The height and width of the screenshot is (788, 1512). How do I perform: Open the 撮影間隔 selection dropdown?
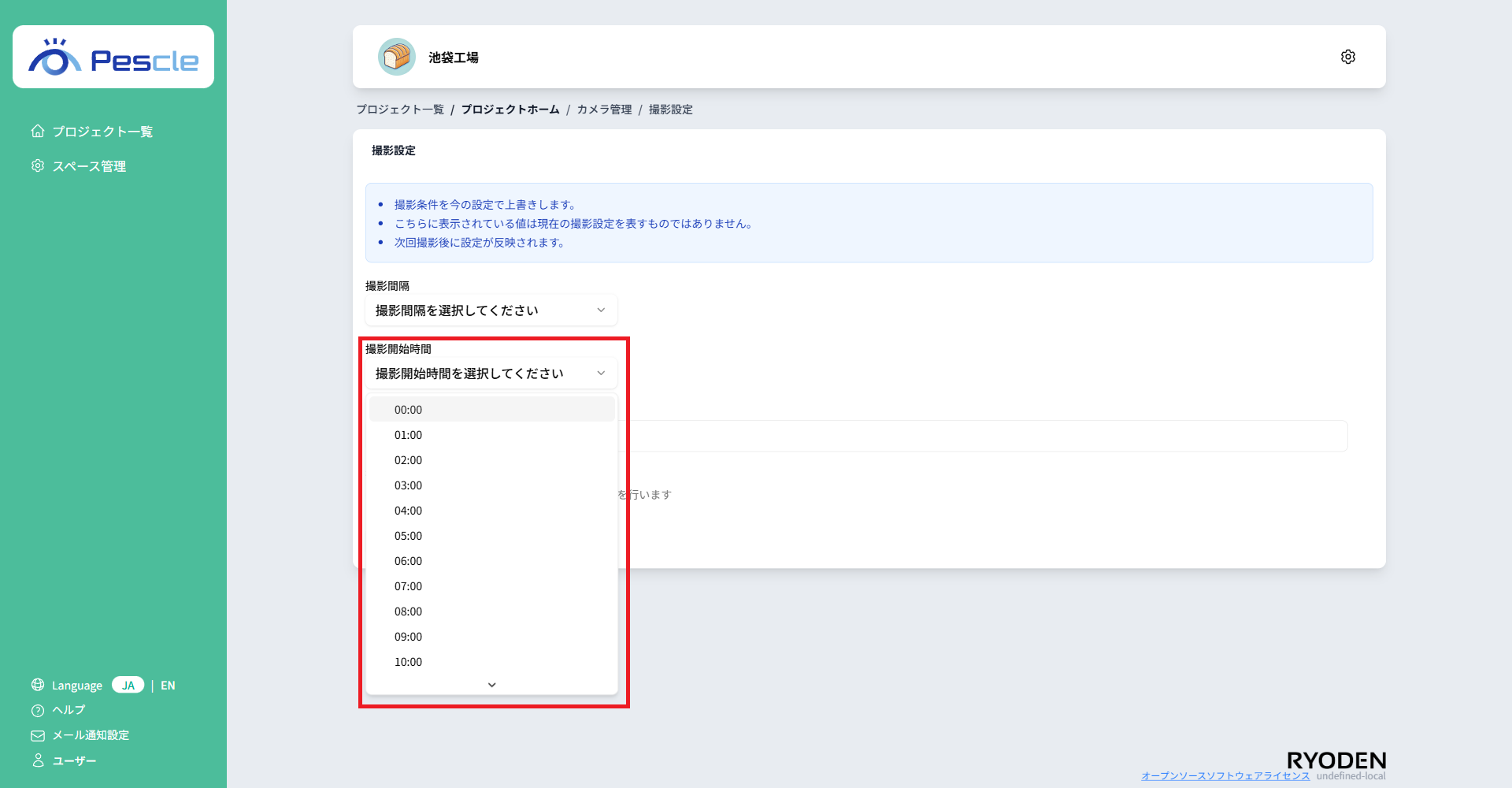point(491,310)
